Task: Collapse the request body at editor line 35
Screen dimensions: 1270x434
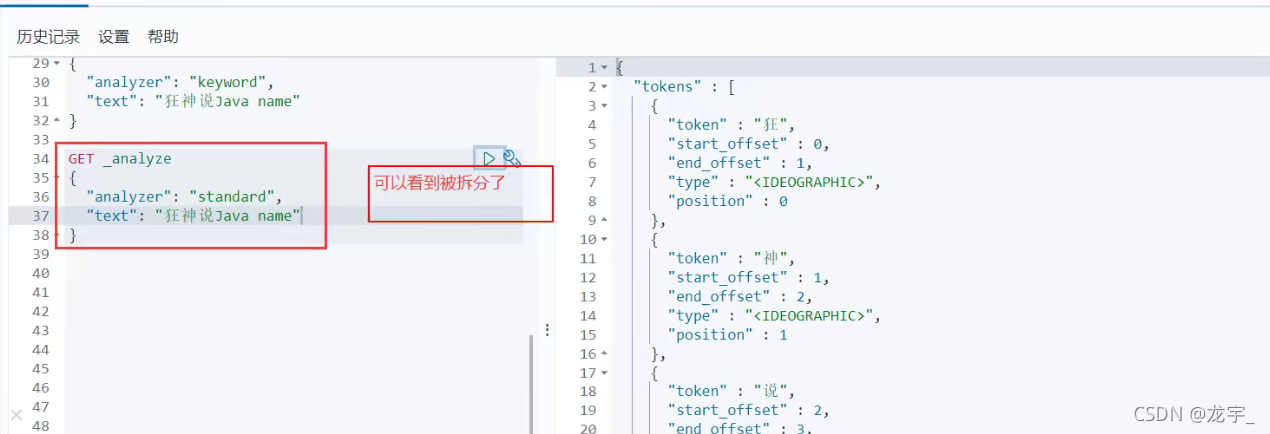Action: click(x=57, y=178)
